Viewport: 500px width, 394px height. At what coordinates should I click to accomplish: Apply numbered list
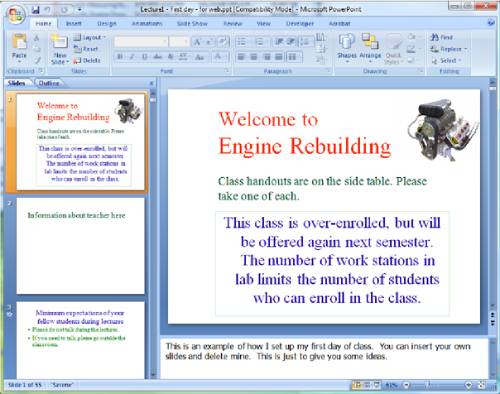tap(259, 42)
